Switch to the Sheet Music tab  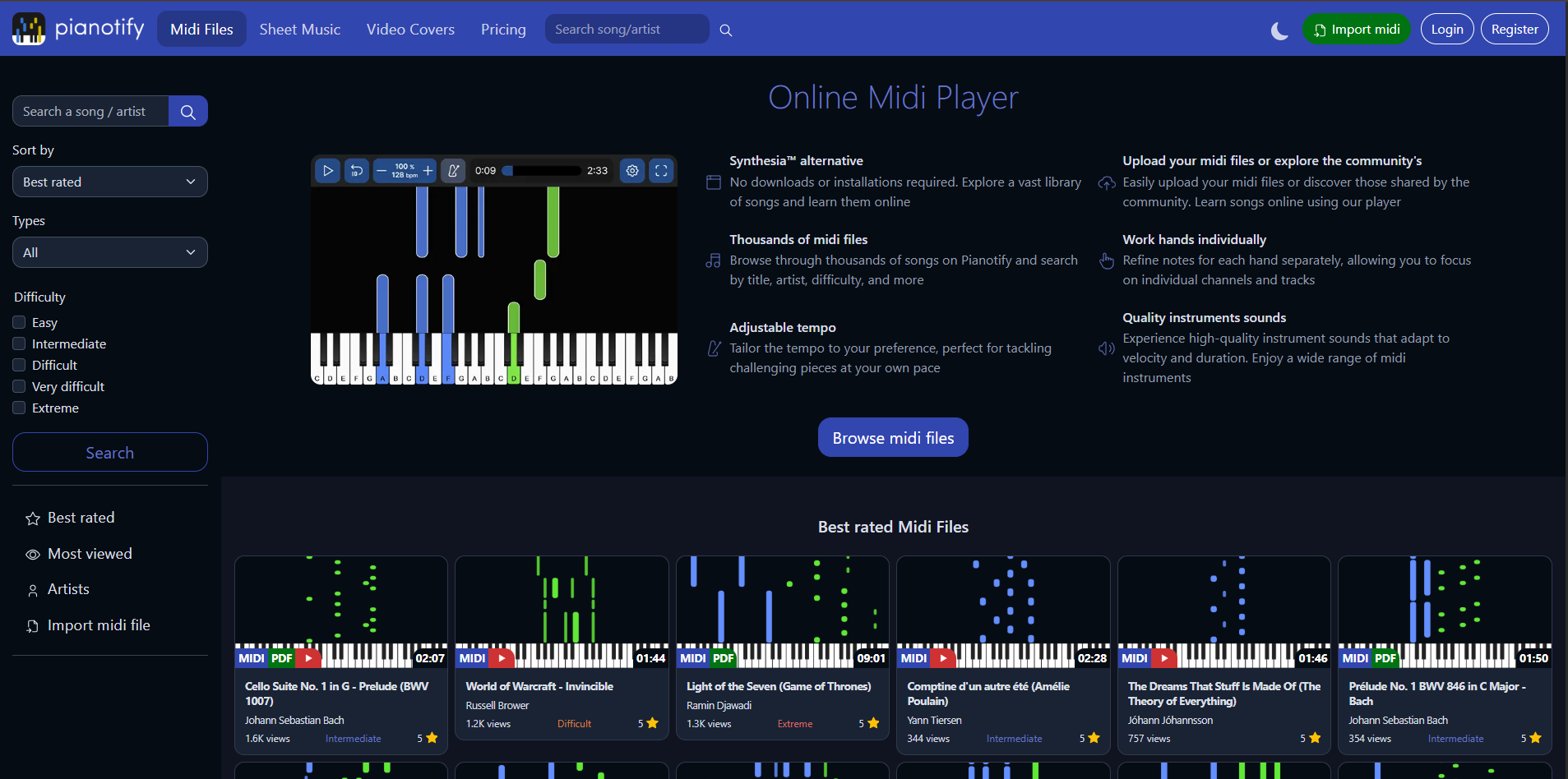point(299,29)
